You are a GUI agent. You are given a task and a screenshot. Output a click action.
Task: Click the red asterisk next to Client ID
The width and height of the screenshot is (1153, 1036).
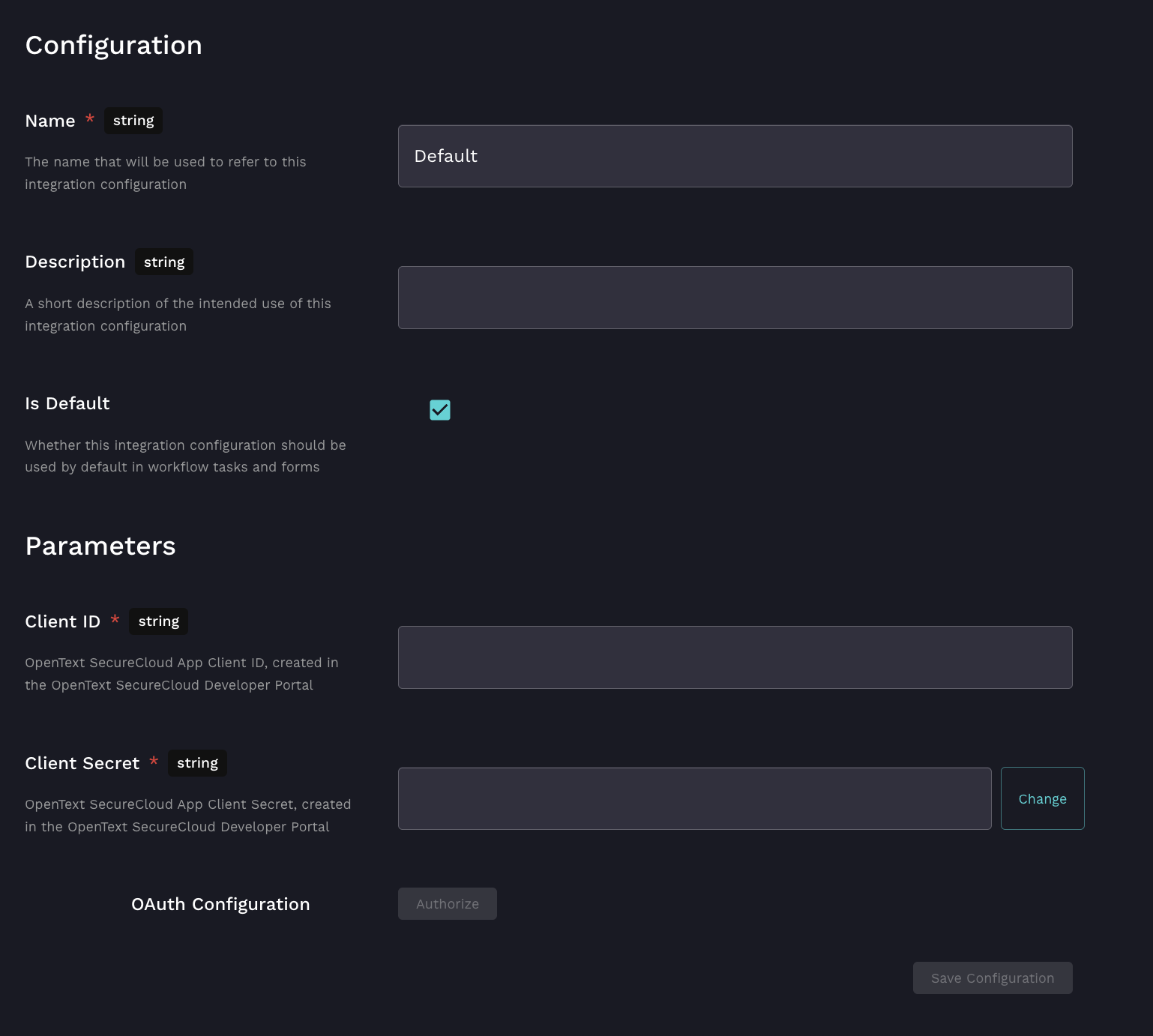click(x=115, y=620)
